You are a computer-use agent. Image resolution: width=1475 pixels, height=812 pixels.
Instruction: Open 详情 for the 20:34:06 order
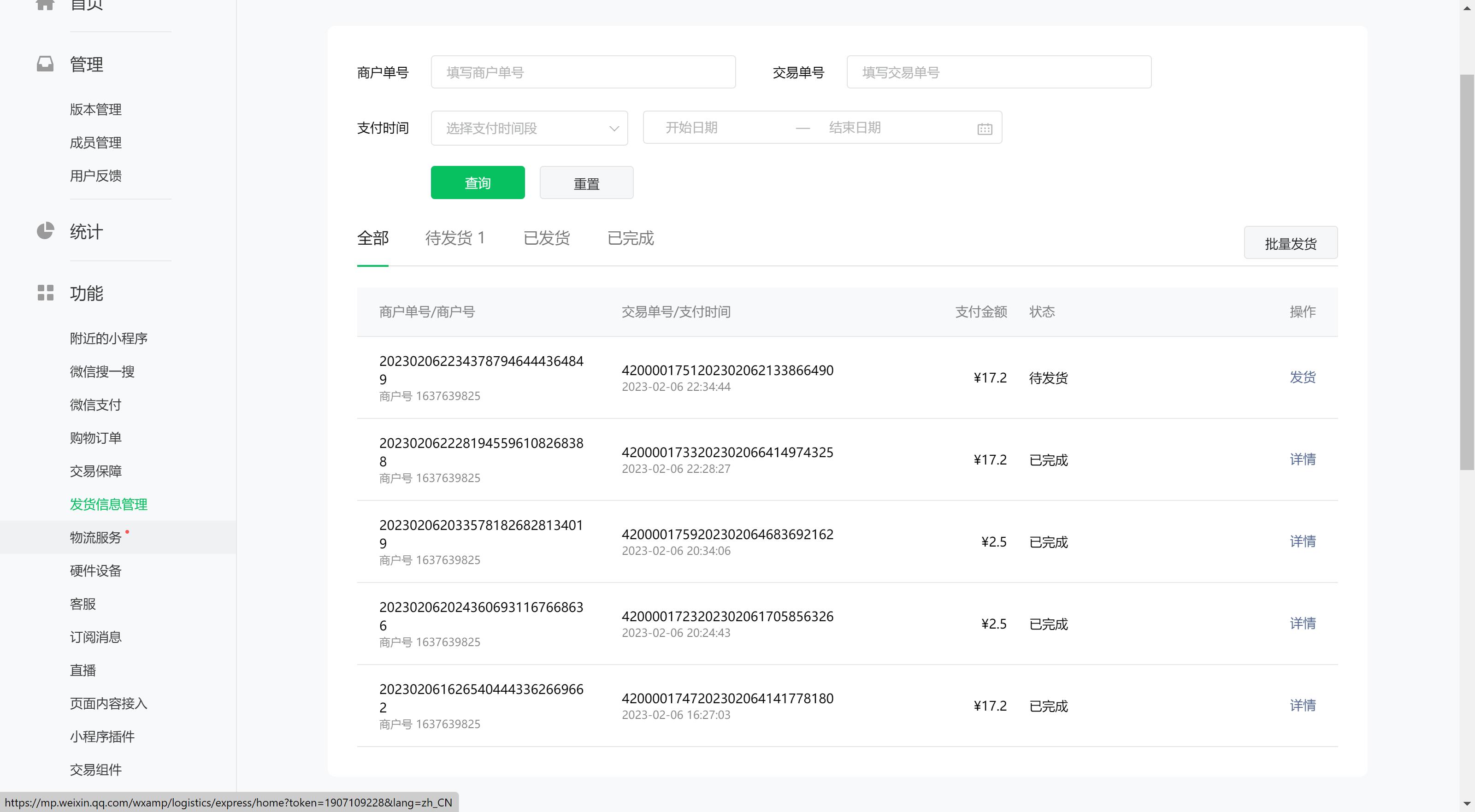tap(1303, 541)
